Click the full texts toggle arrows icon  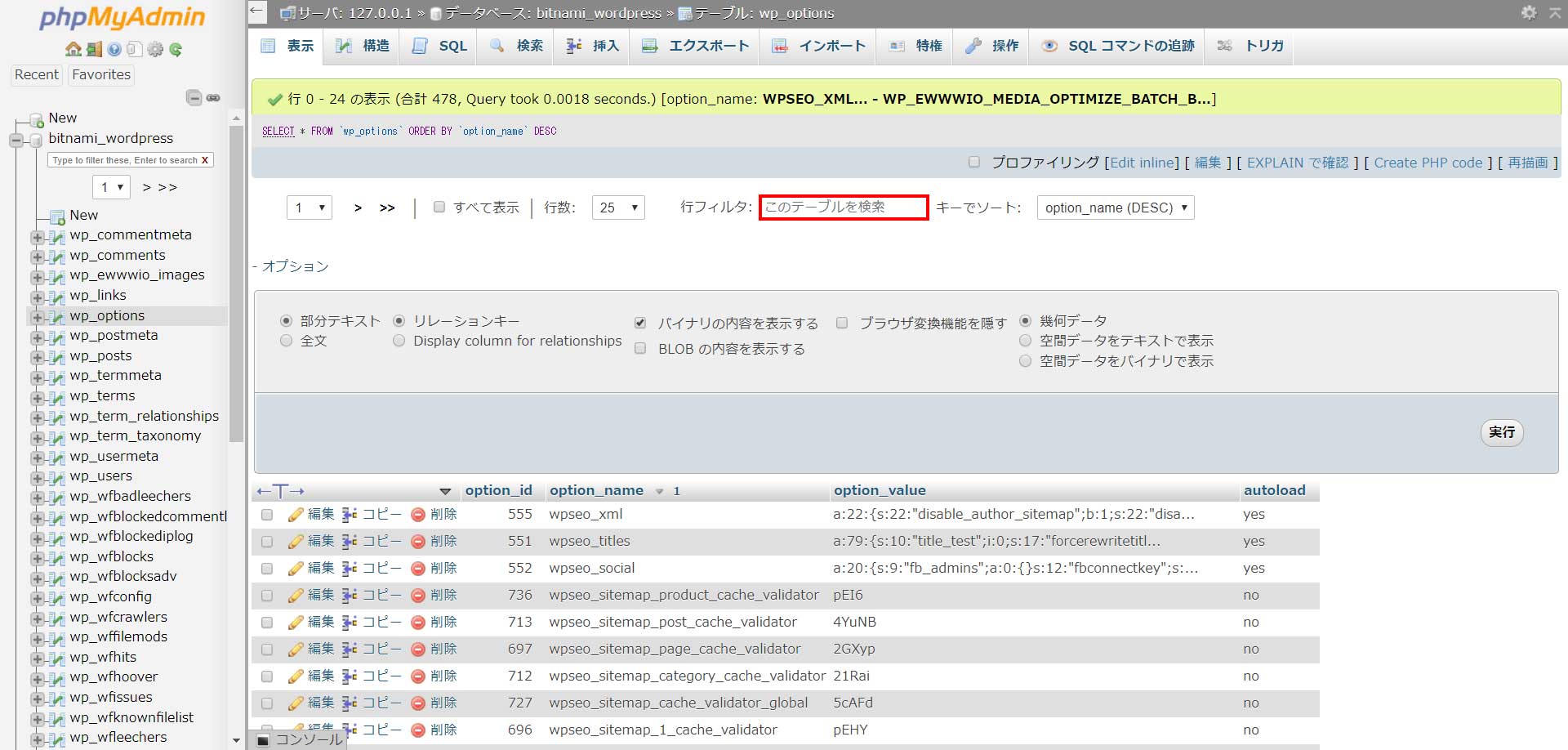pos(280,491)
